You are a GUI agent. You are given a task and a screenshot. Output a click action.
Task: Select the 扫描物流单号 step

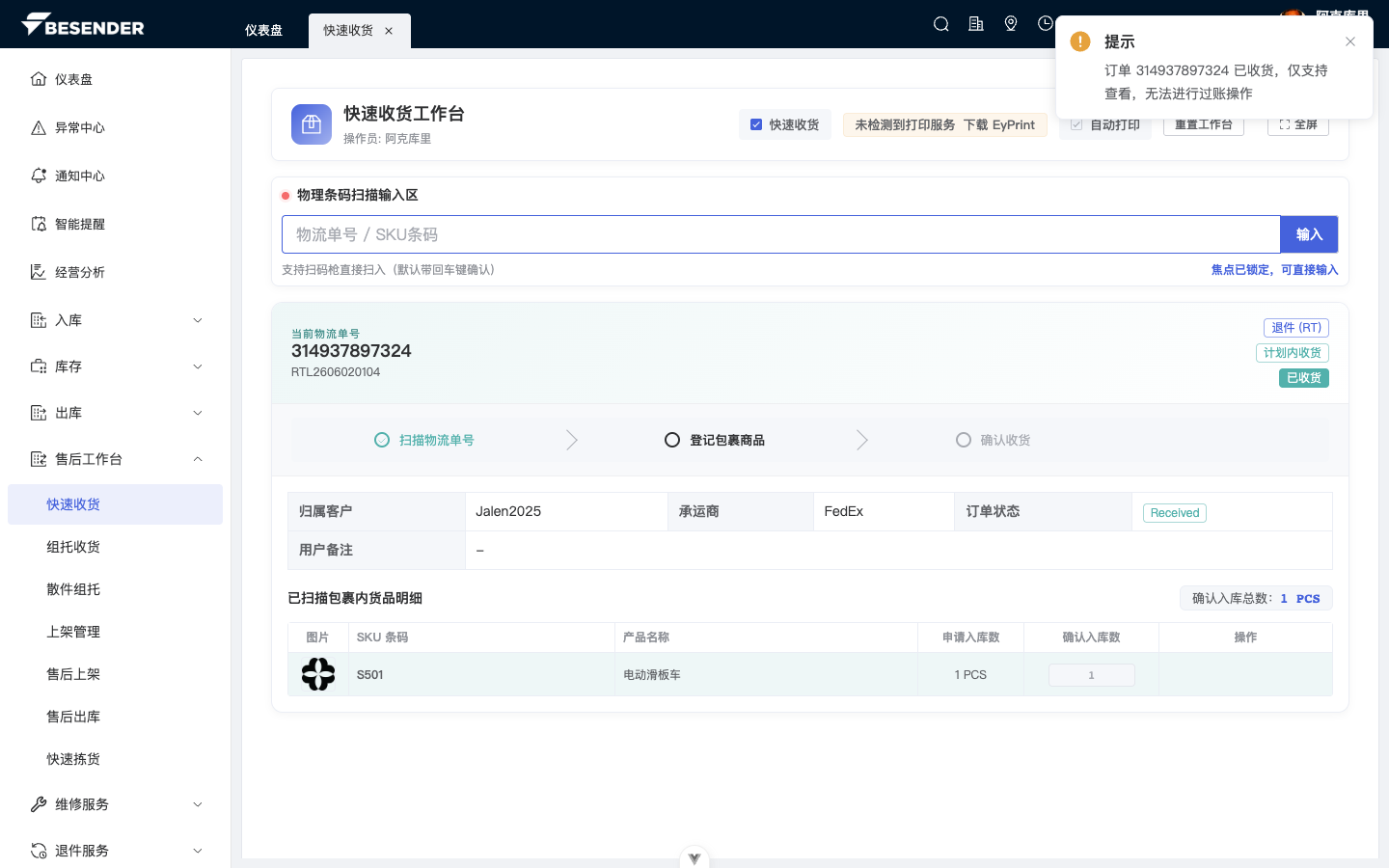(424, 440)
